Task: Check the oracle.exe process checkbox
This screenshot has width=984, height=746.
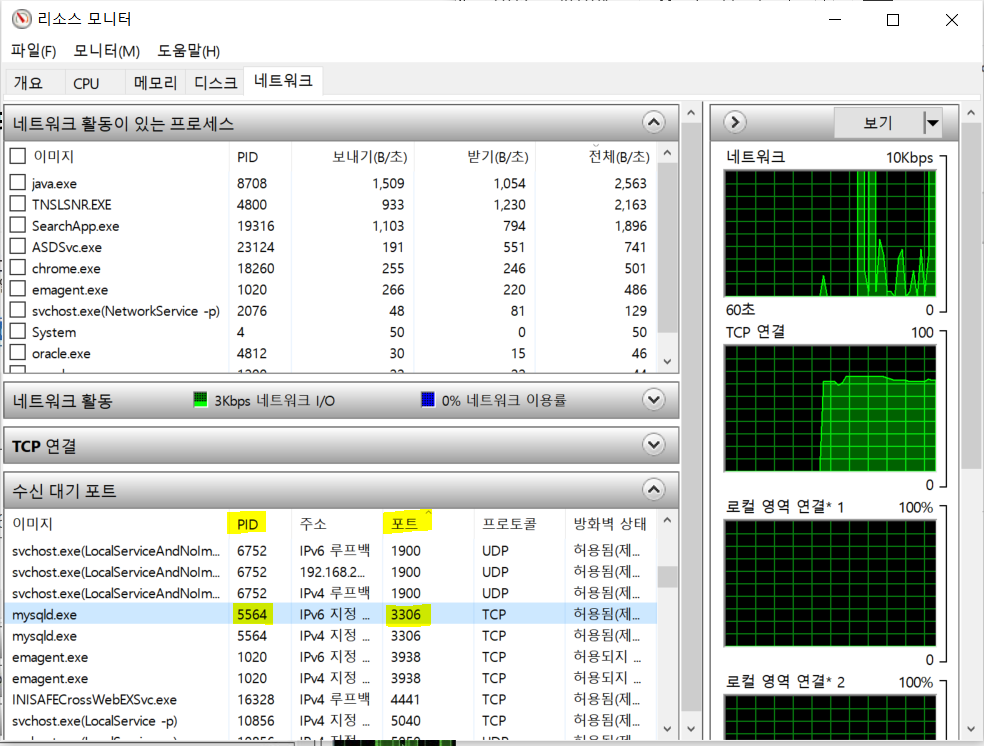Action: click(x=16, y=353)
